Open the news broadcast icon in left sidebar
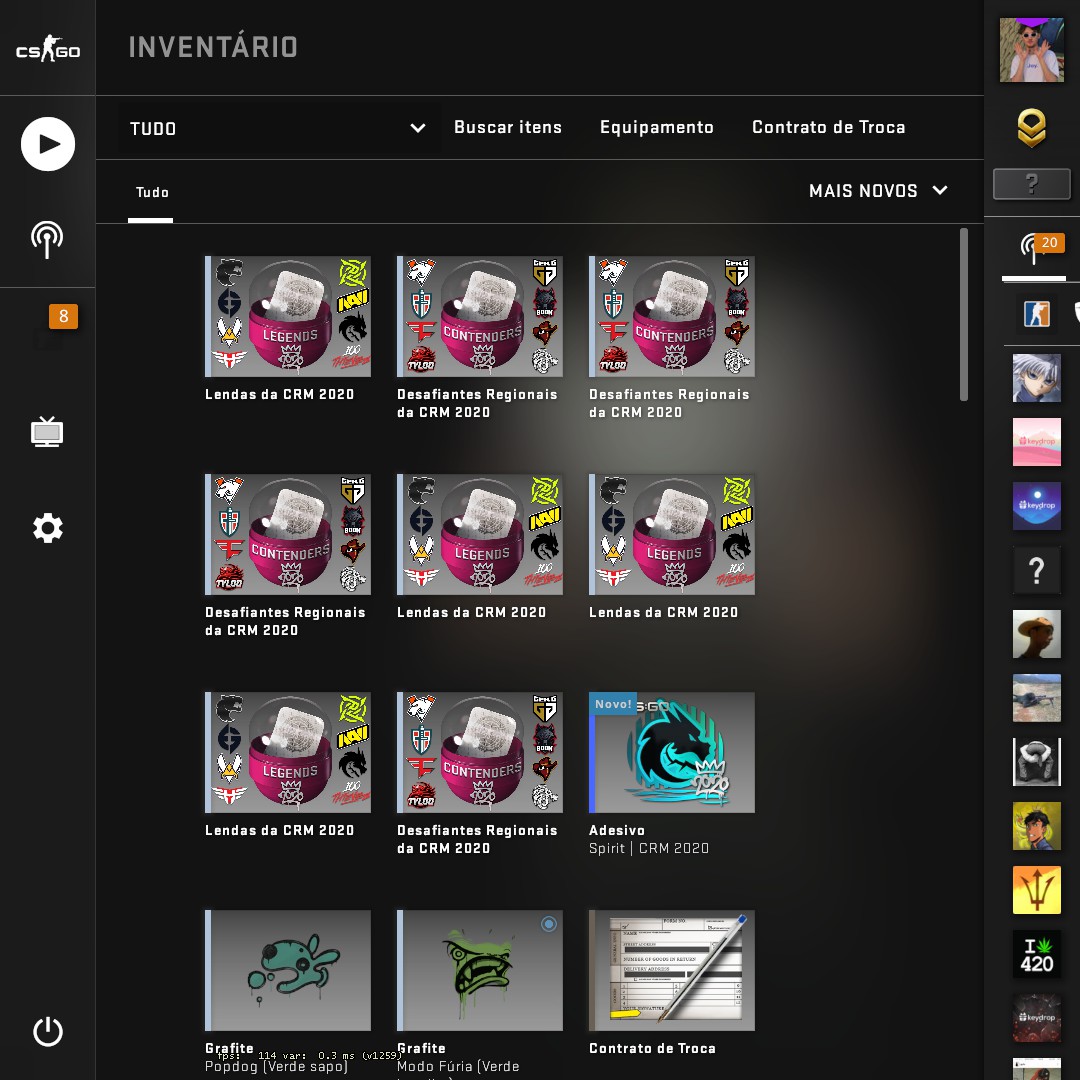1080x1080 pixels. click(47, 240)
